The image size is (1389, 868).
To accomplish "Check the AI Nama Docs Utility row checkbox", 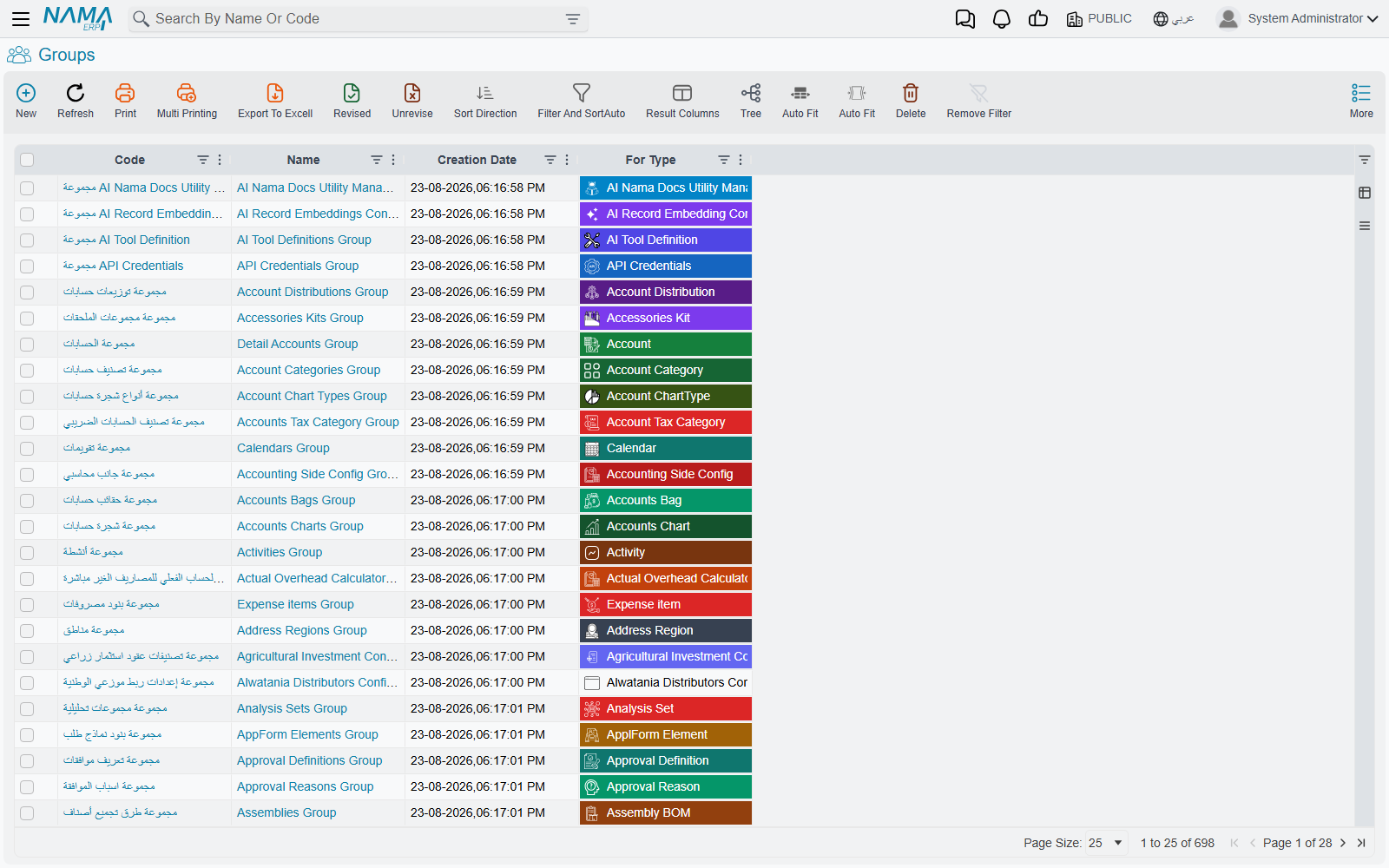I will click(x=27, y=188).
